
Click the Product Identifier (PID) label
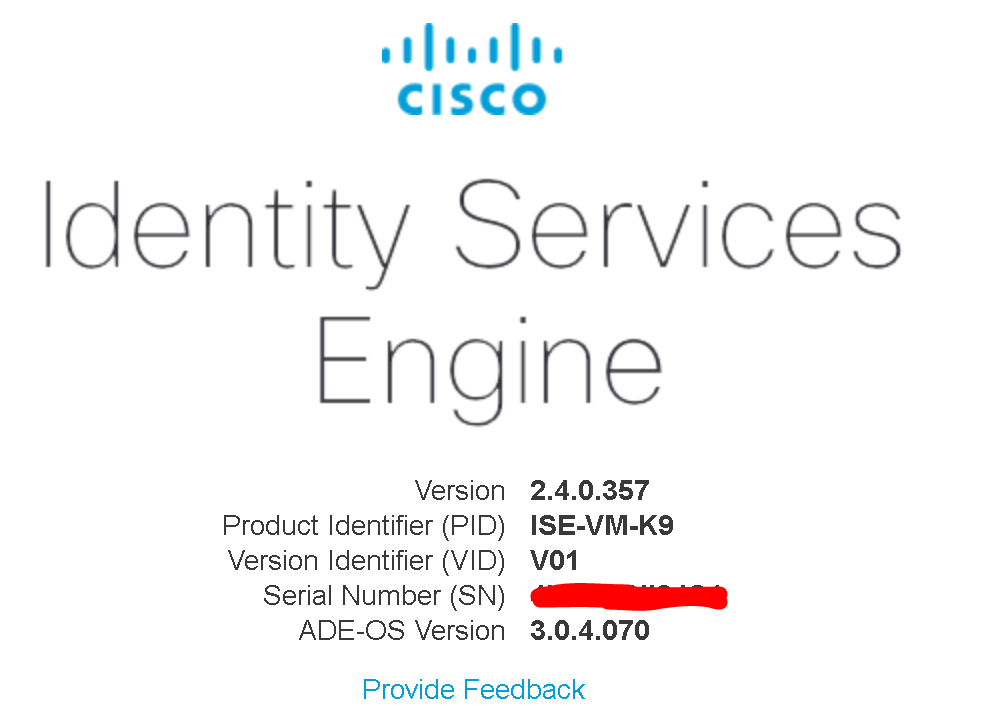[364, 526]
